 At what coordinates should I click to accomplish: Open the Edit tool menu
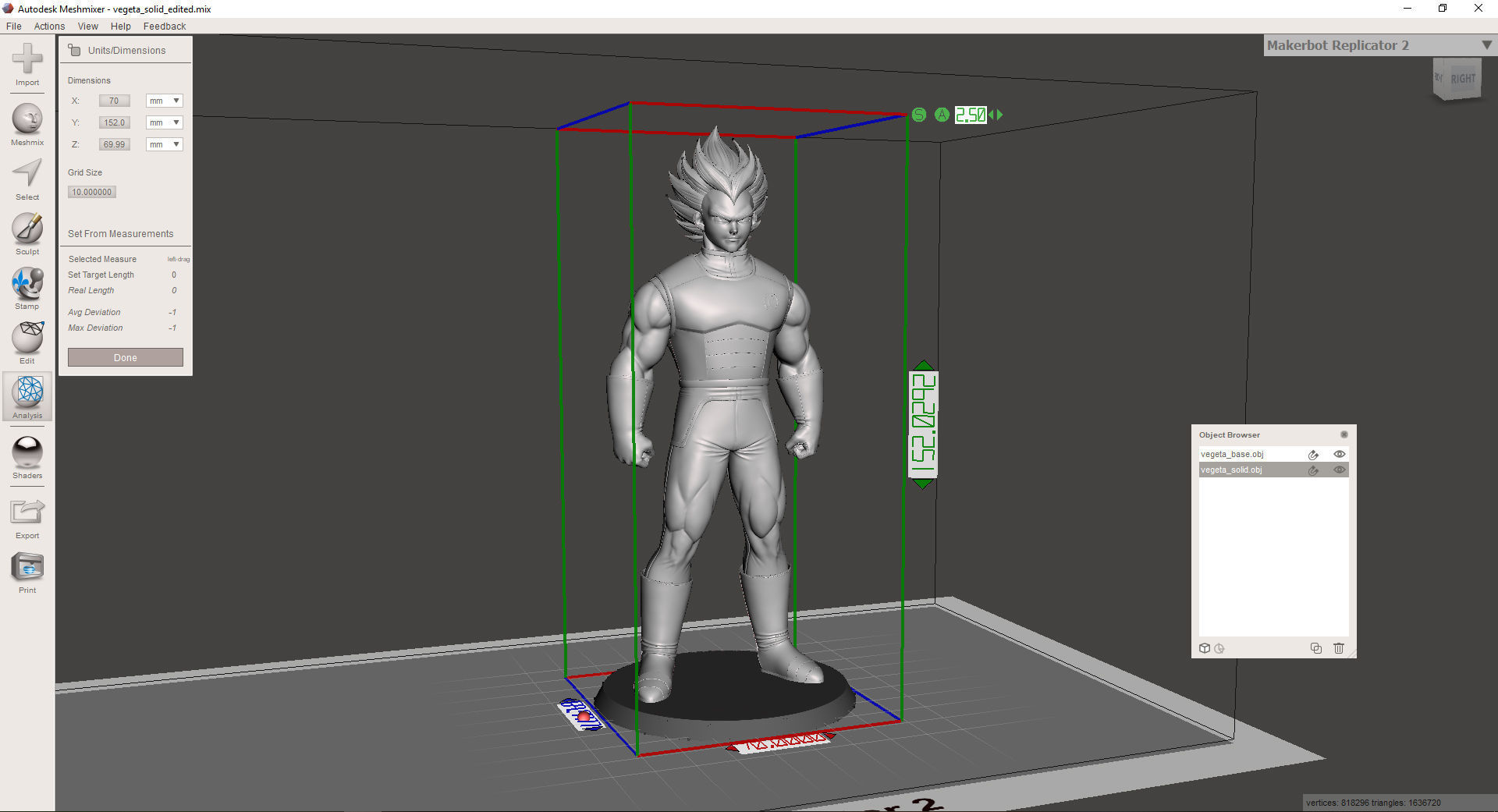(x=27, y=343)
